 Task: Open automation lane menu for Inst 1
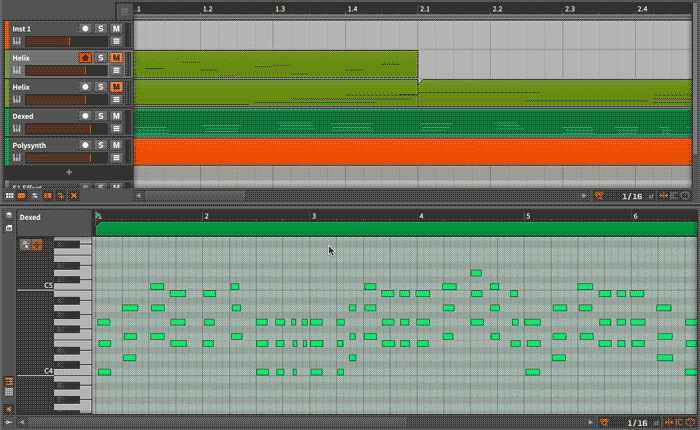[x=116, y=42]
